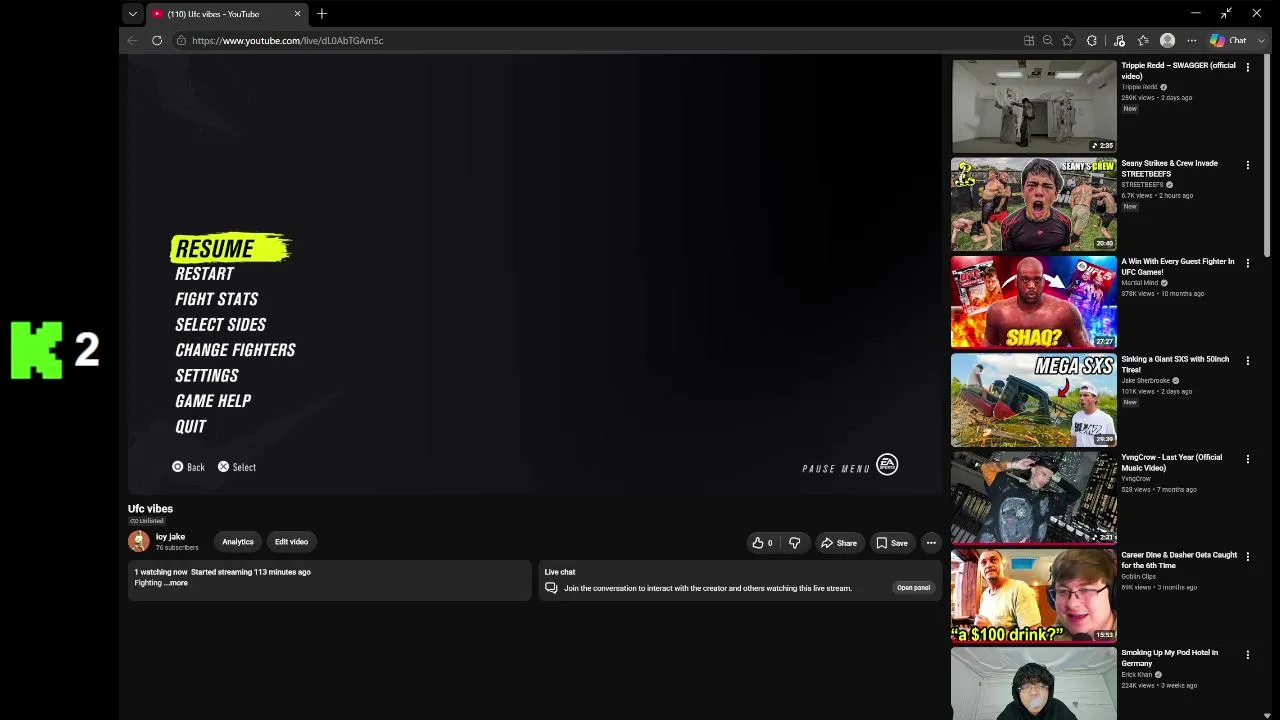Open the favorites list
The width and height of the screenshot is (1280, 720).
[1143, 41]
